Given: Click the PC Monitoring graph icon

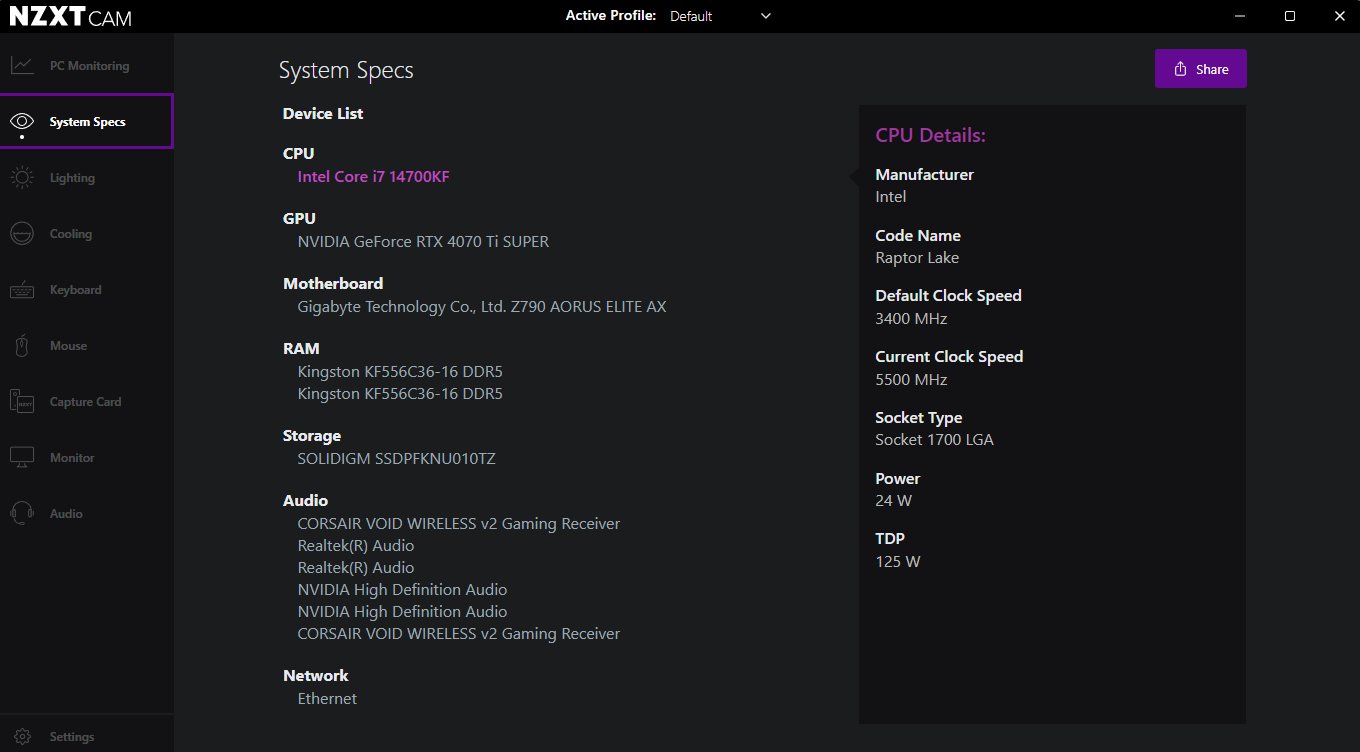Looking at the screenshot, I should (x=22, y=66).
